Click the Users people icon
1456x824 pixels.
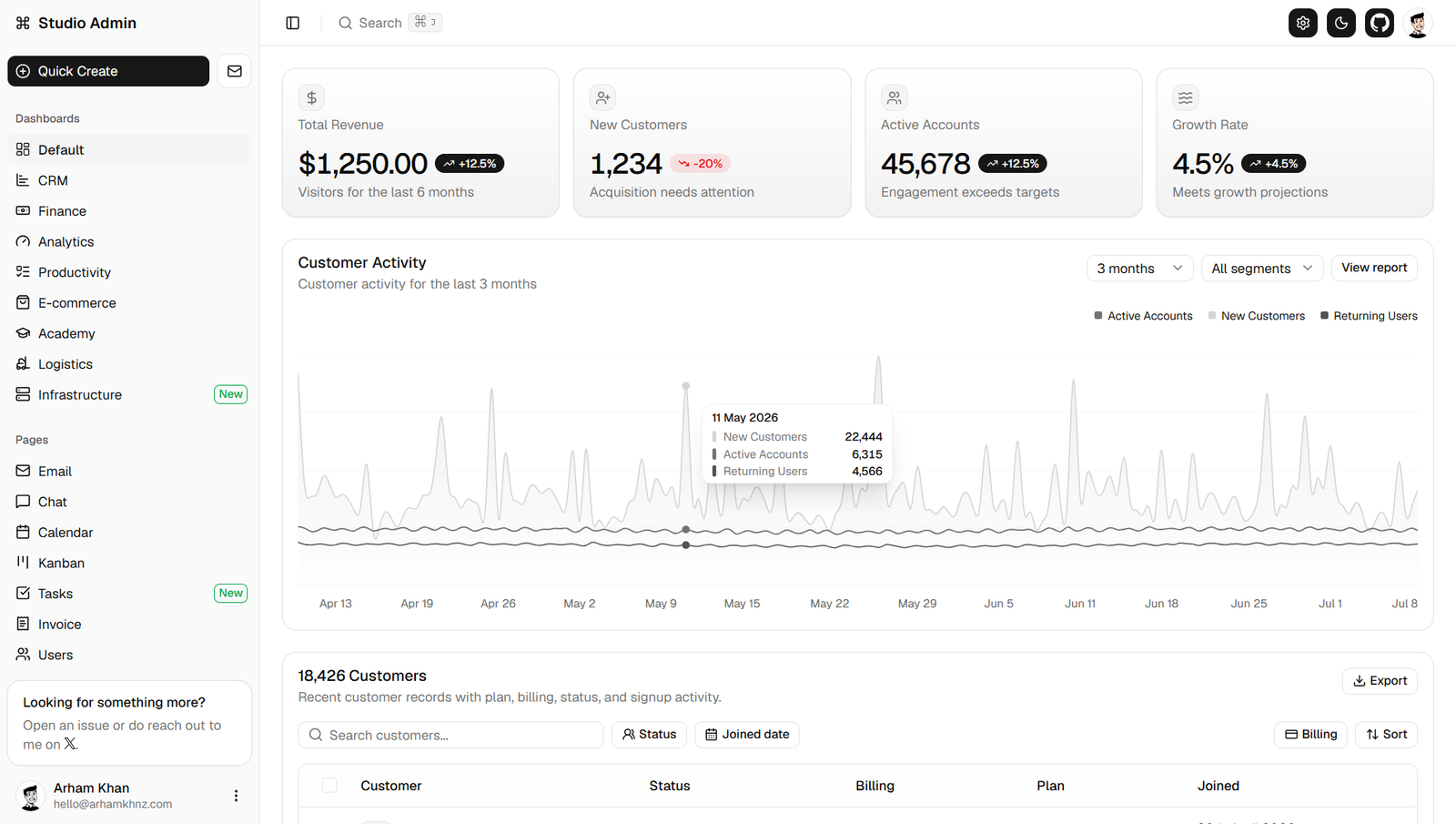[x=23, y=655]
